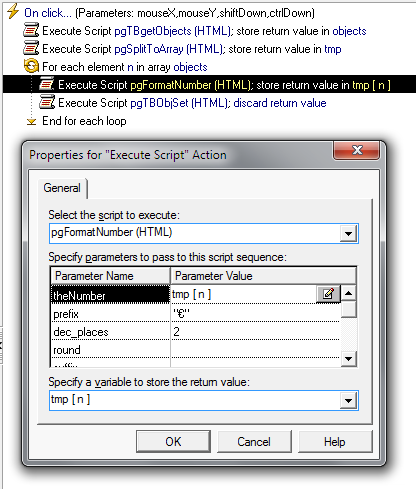The height and width of the screenshot is (489, 416).
Task: Click the parameter list scrollbar thumb
Action: pos(349,309)
